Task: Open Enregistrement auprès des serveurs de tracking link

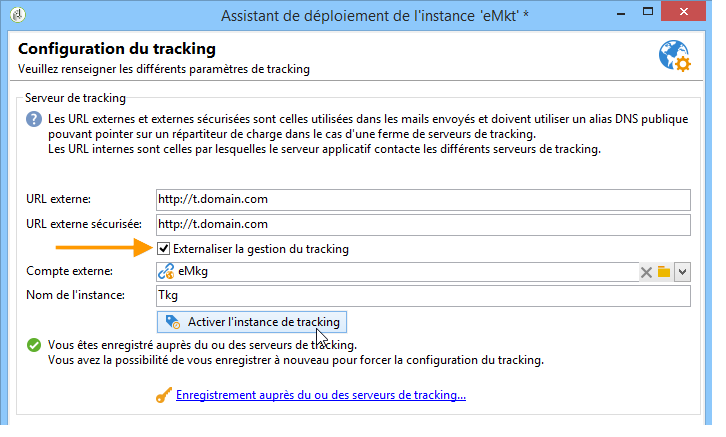Action: pos(321,395)
